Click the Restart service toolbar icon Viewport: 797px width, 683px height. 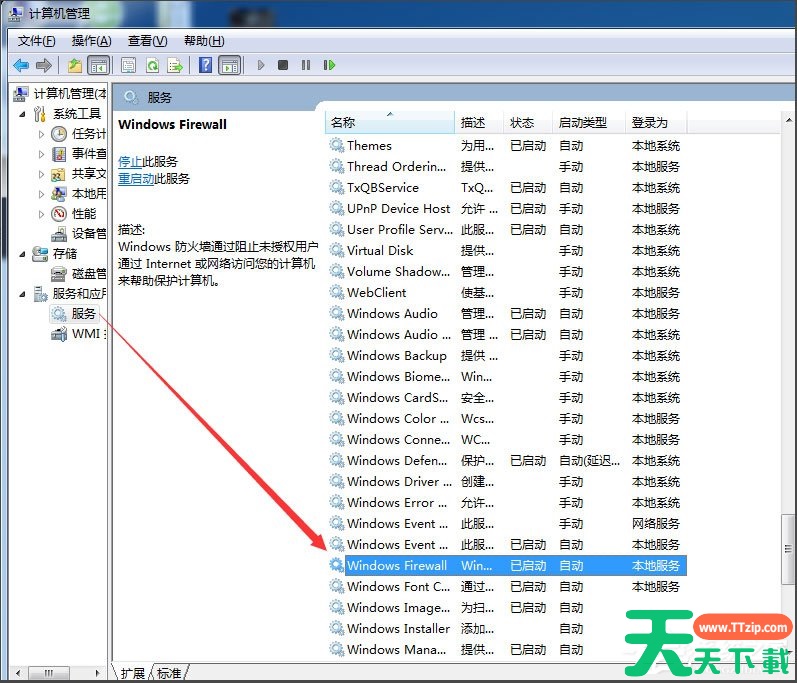[329, 65]
